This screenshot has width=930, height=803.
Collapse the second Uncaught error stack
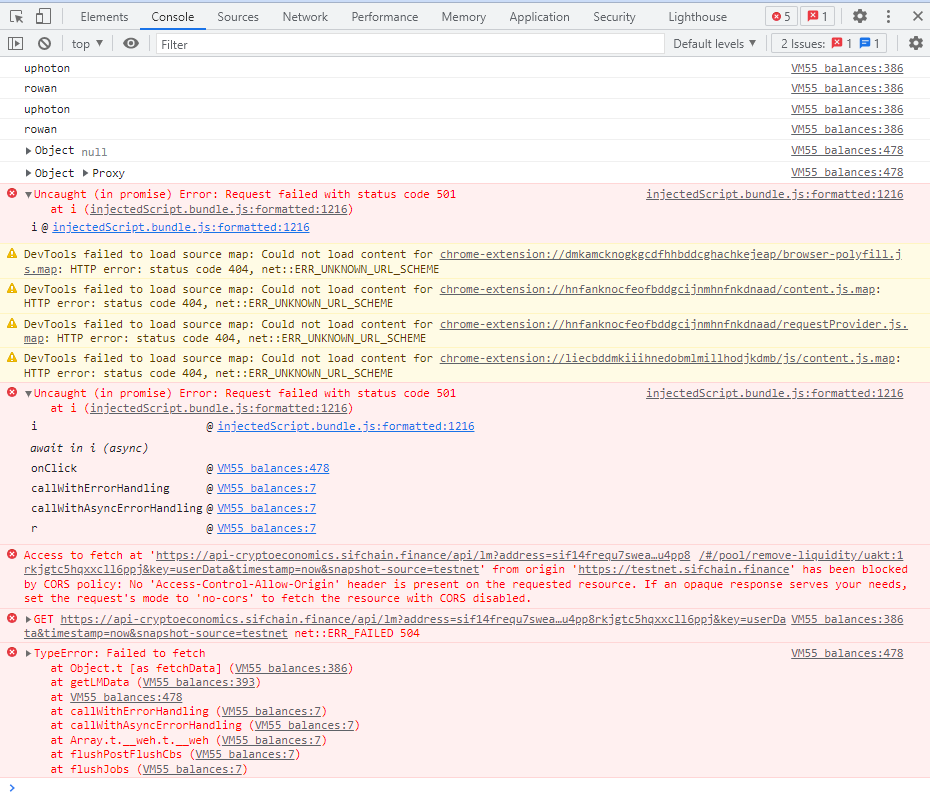[x=28, y=394]
